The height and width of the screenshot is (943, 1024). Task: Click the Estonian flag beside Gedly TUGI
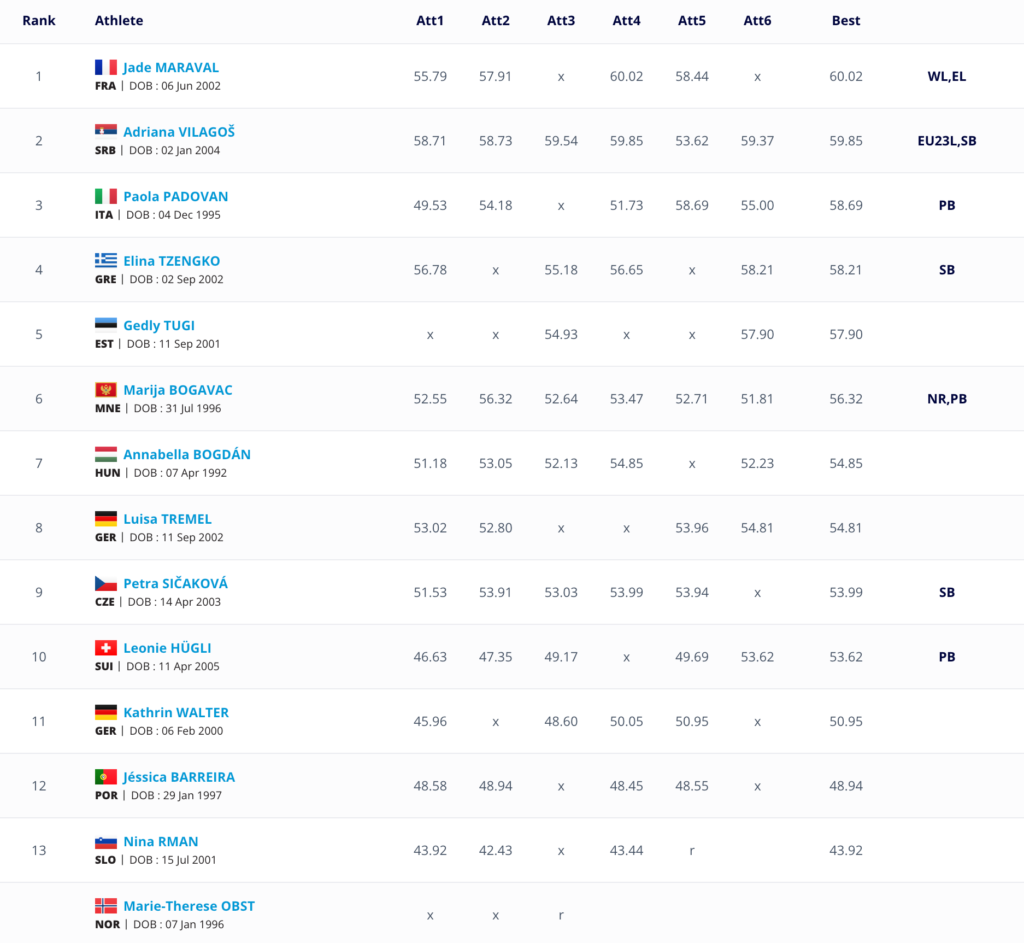[106, 325]
